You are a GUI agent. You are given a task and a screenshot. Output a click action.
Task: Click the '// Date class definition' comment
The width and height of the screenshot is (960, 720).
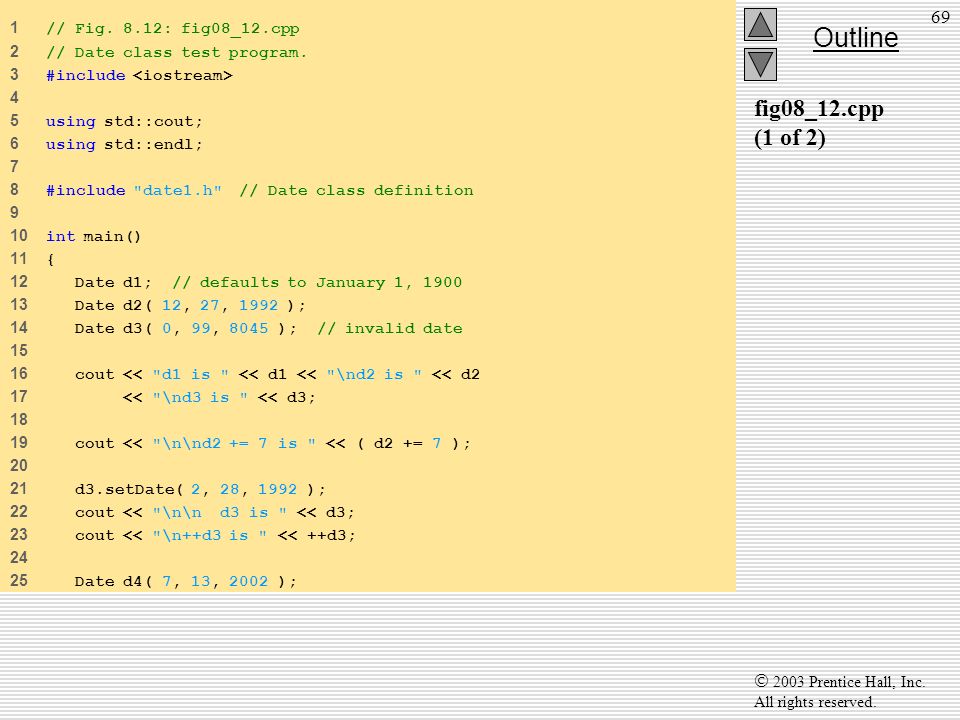point(356,190)
